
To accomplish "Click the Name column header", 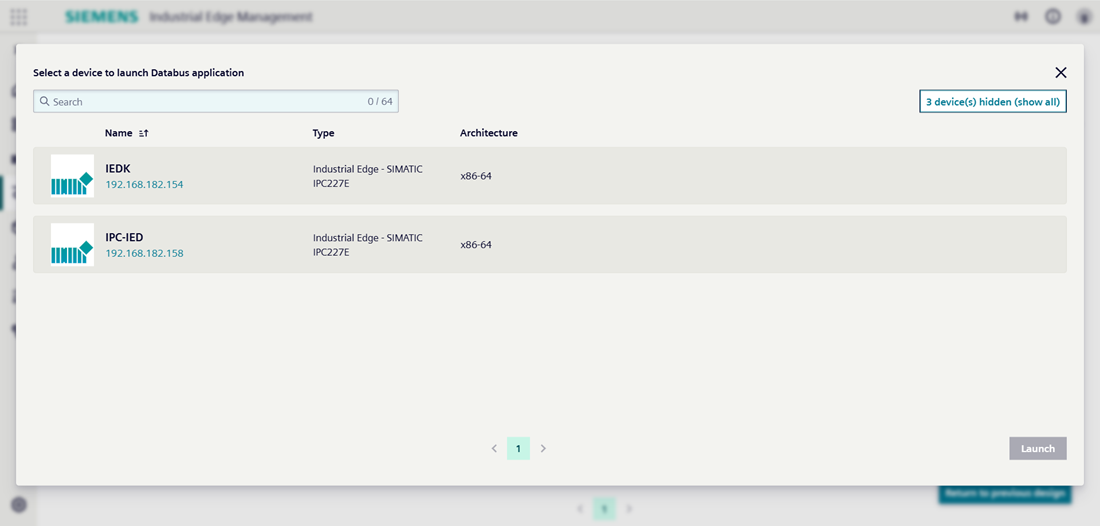I will (119, 133).
